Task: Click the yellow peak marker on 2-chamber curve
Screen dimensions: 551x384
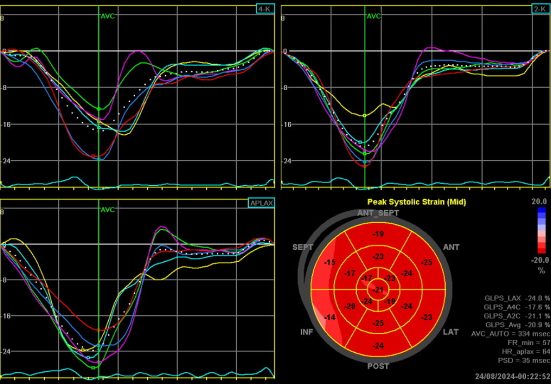Action: (x=365, y=116)
